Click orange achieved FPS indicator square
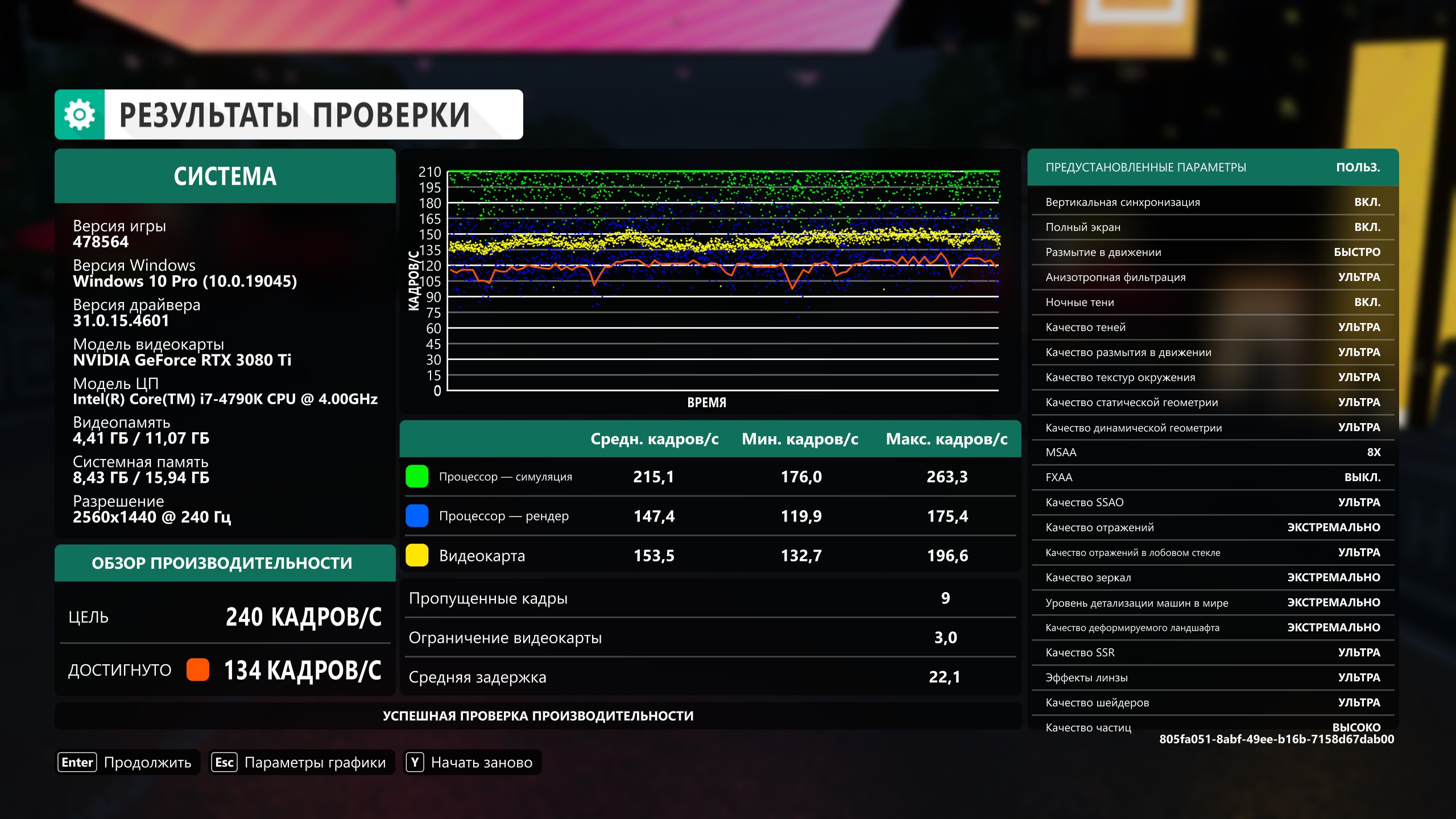The height and width of the screenshot is (819, 1456). [x=198, y=670]
